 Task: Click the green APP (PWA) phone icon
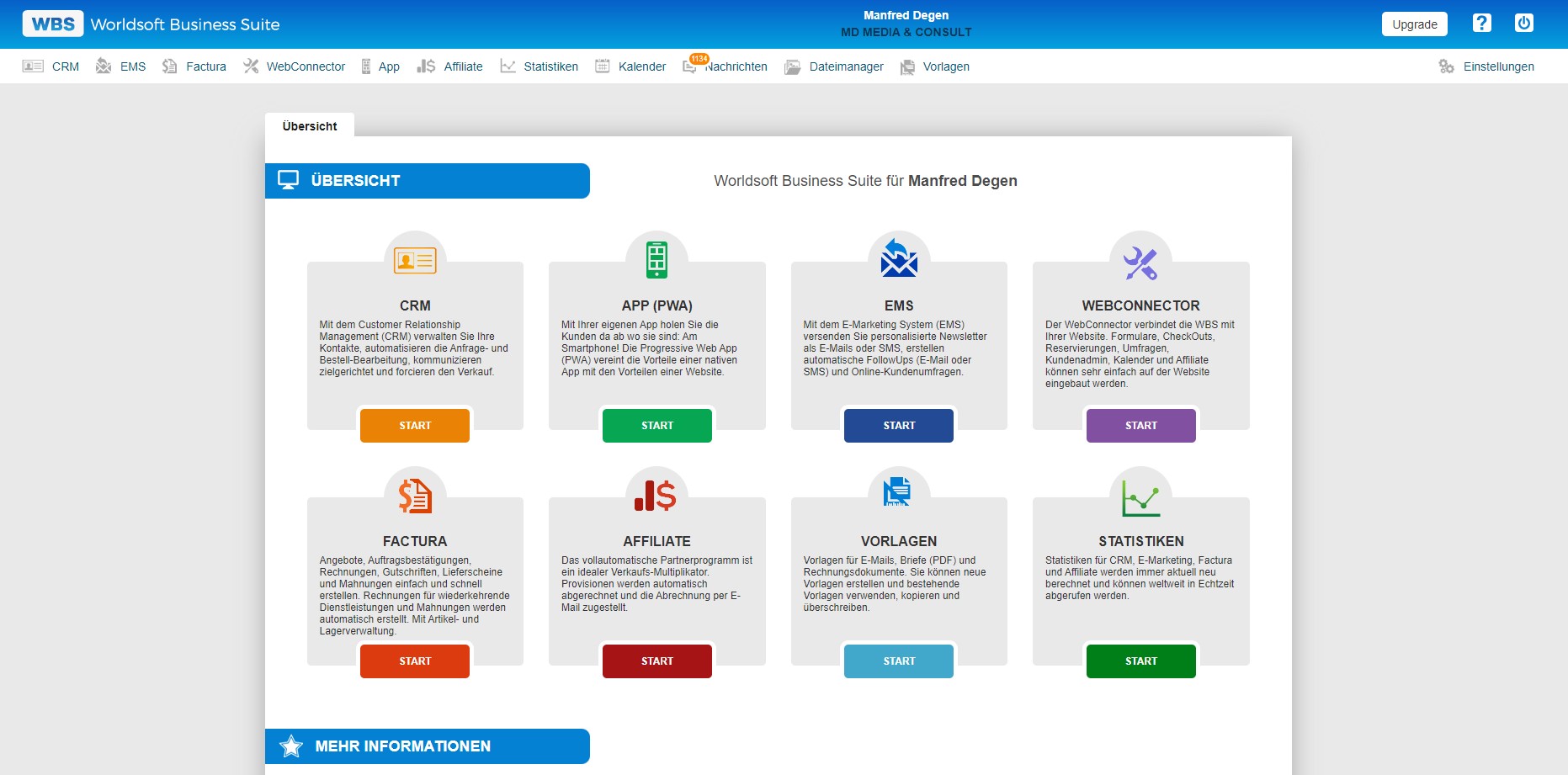[x=656, y=260]
